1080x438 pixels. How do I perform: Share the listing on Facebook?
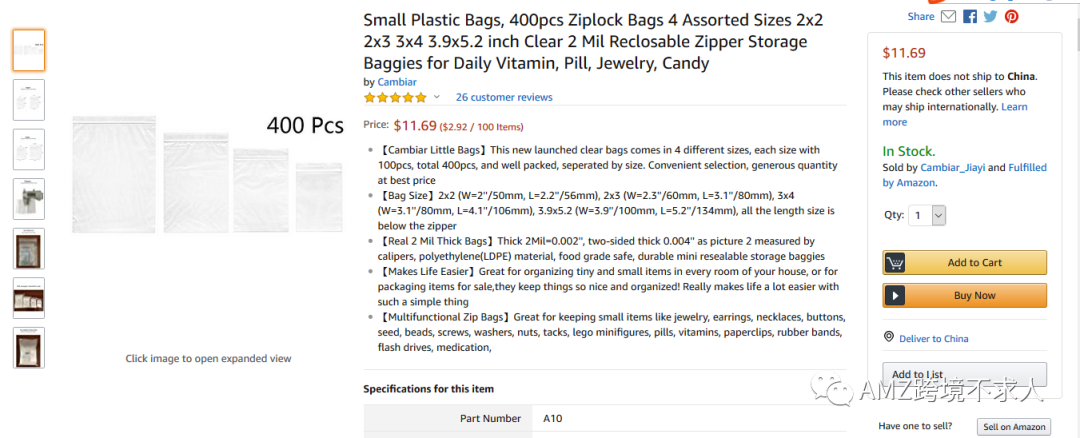click(969, 16)
